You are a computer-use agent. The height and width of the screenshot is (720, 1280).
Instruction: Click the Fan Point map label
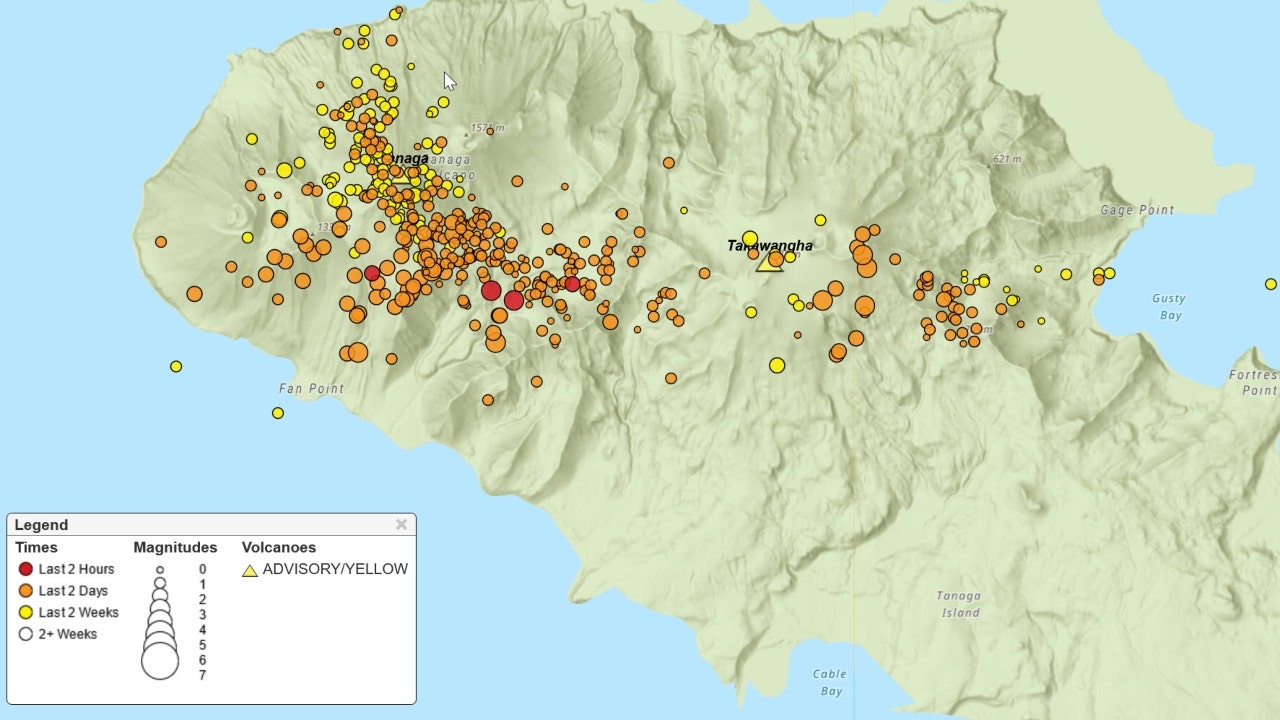tap(311, 388)
